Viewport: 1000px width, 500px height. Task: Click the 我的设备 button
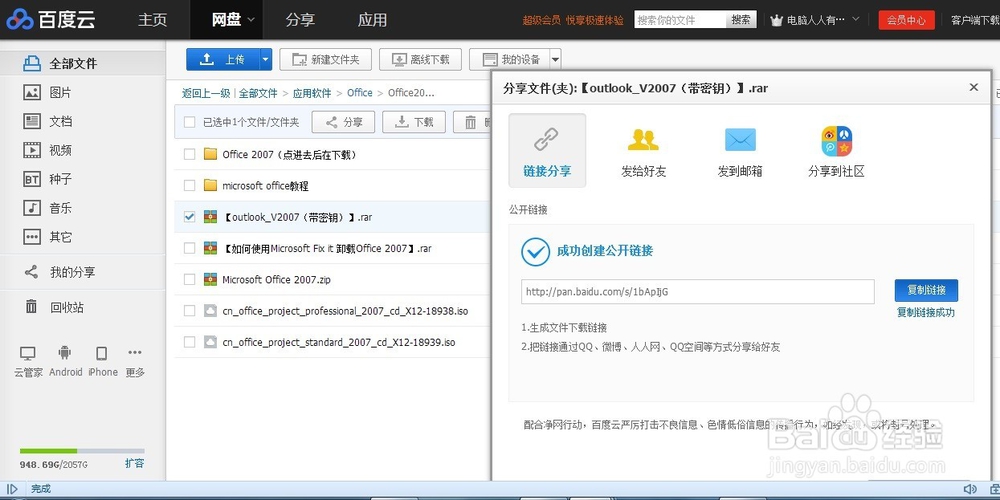point(510,59)
